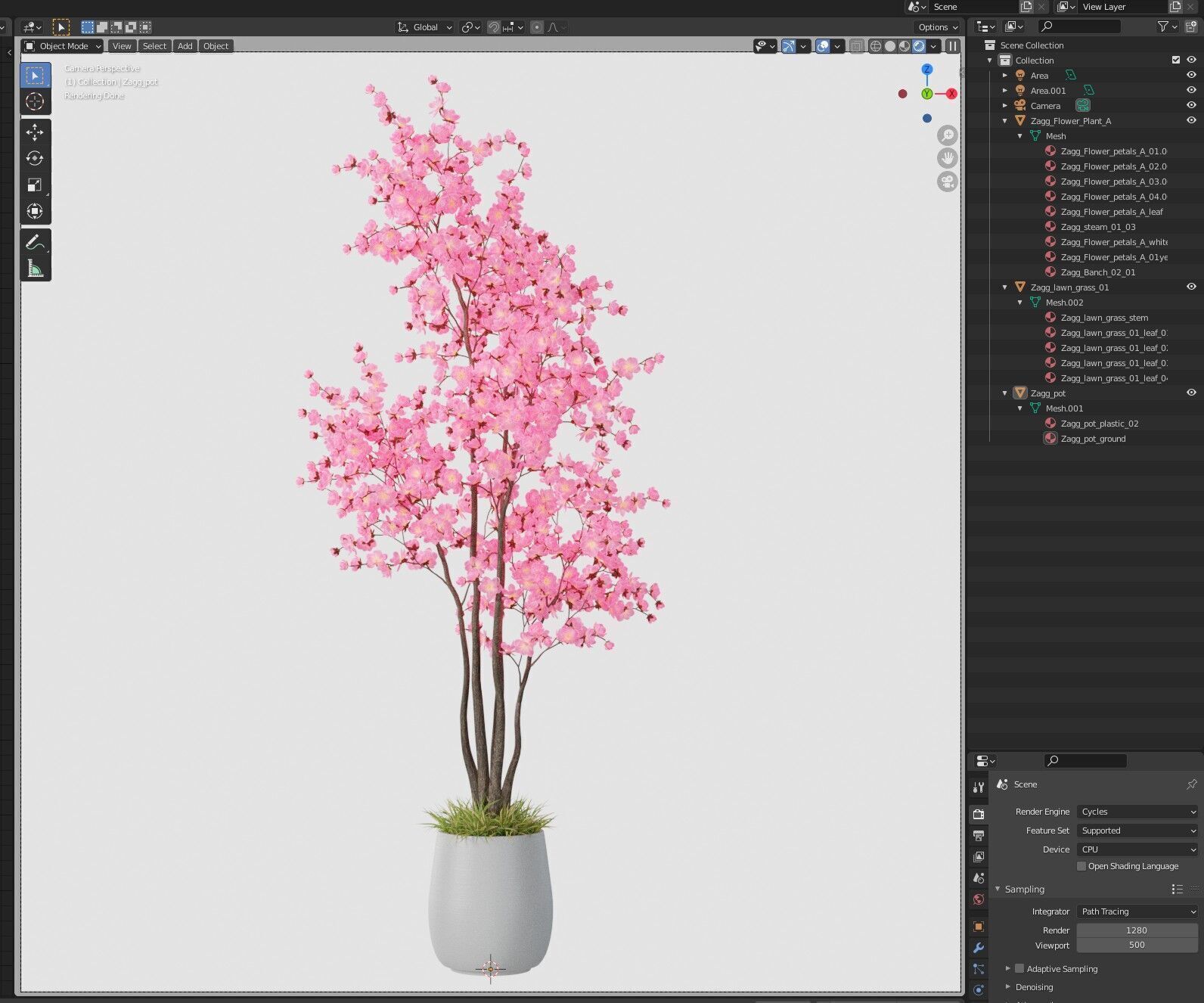Pin the Scene properties panel
The width and height of the screenshot is (1204, 1003).
click(x=1191, y=784)
